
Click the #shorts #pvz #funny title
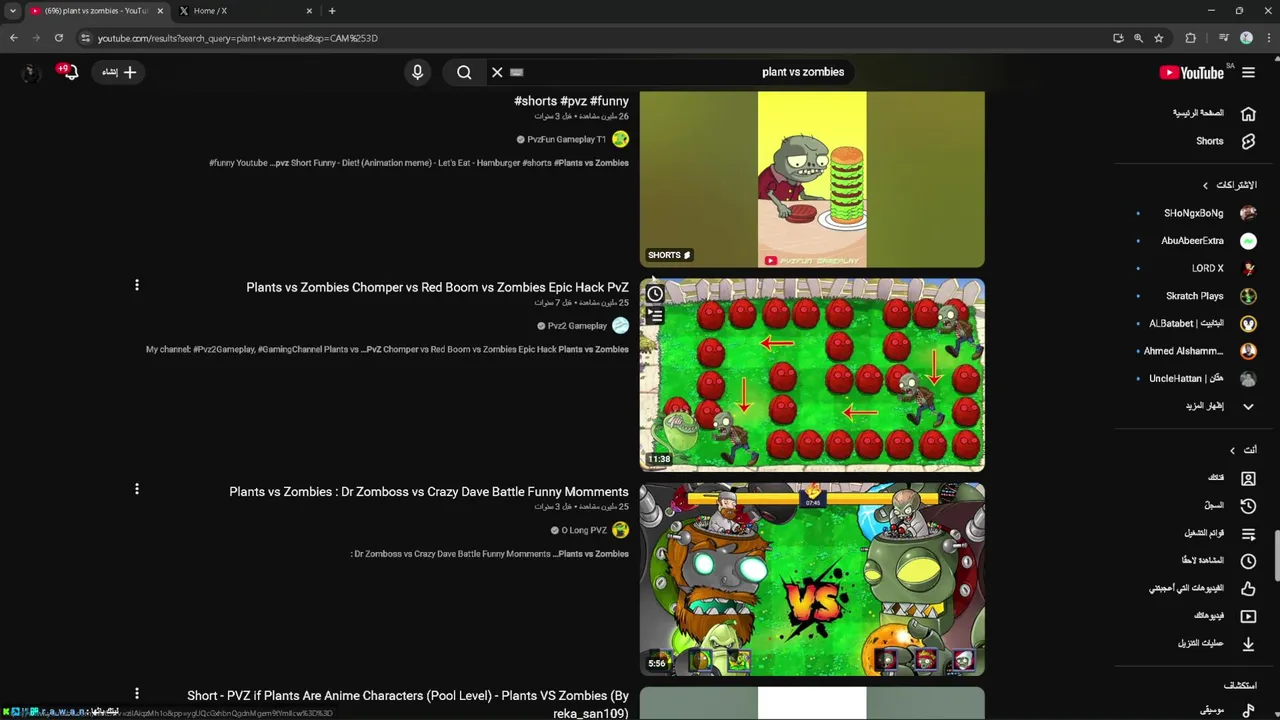coord(571,101)
